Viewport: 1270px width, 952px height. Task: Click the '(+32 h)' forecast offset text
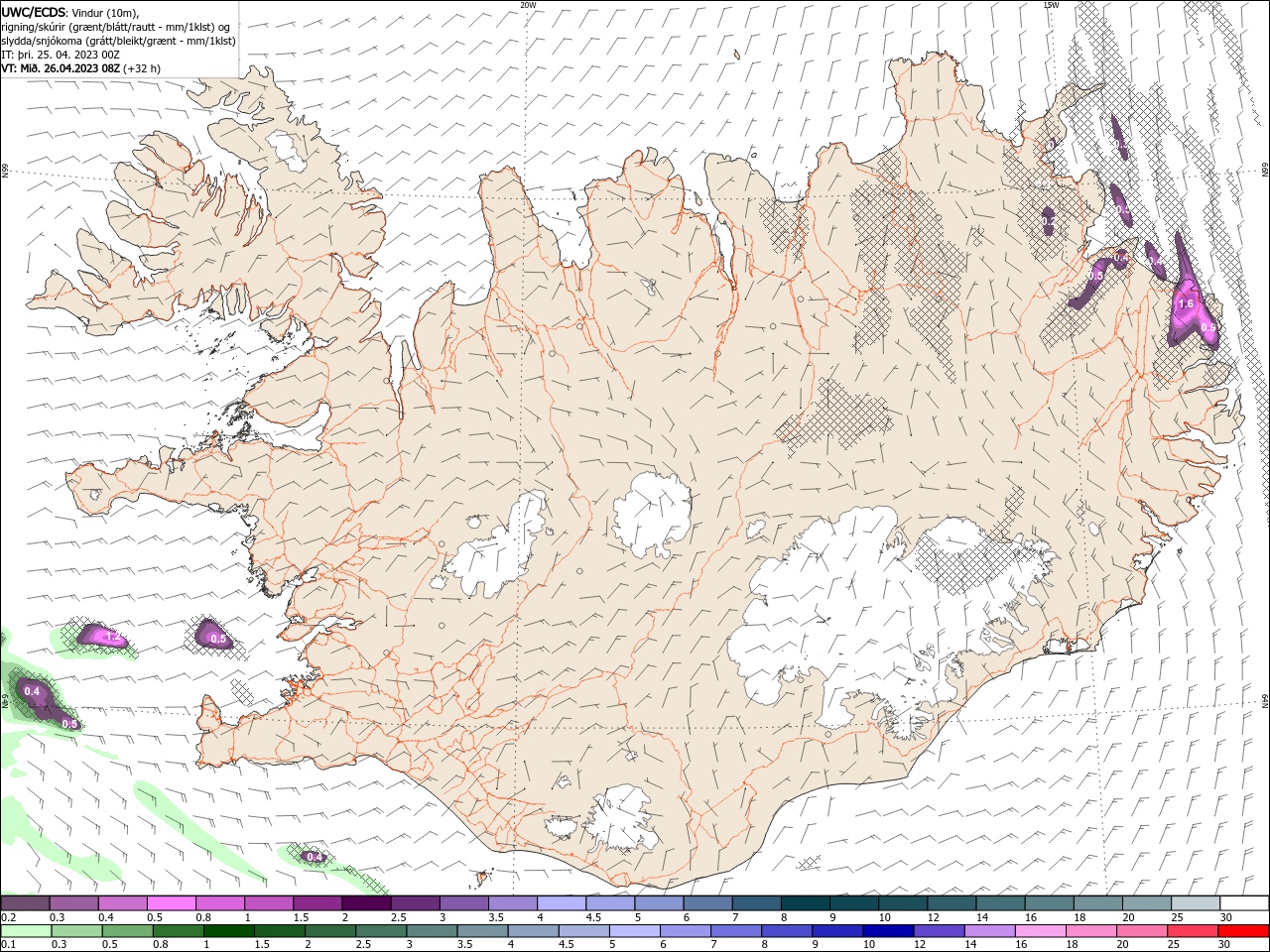142,68
